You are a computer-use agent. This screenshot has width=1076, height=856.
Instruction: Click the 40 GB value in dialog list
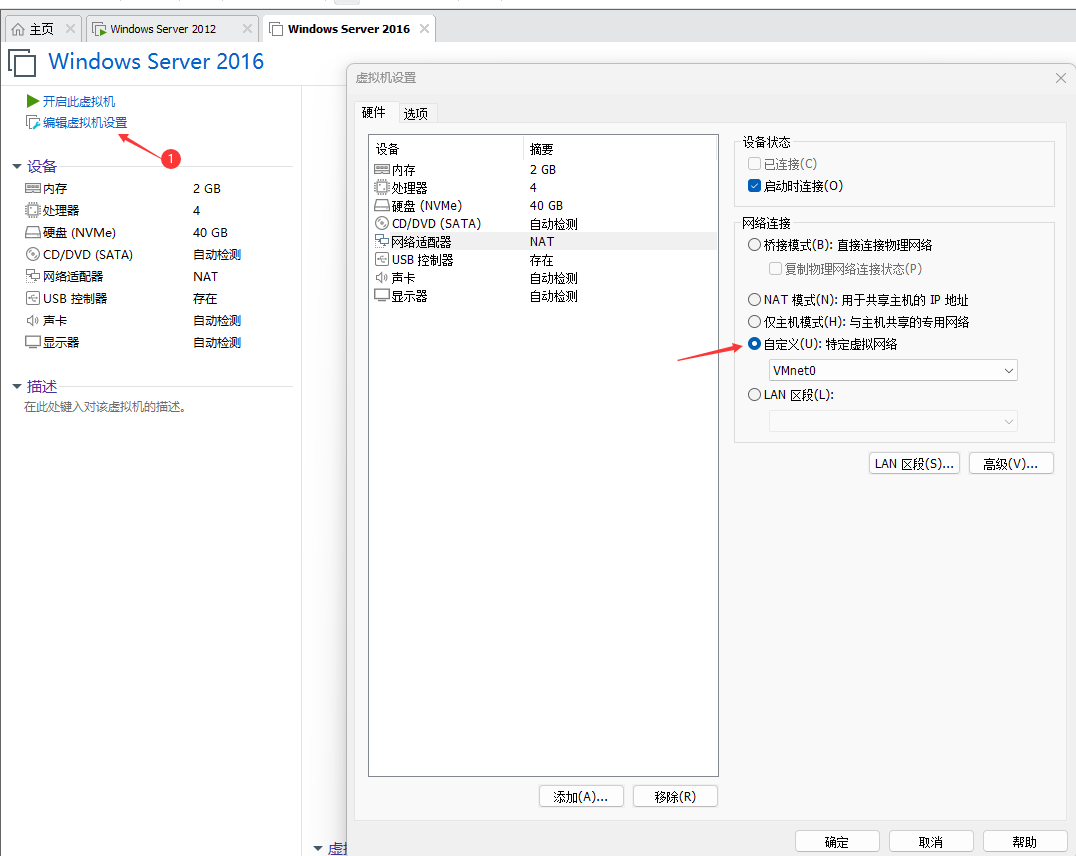[546, 205]
